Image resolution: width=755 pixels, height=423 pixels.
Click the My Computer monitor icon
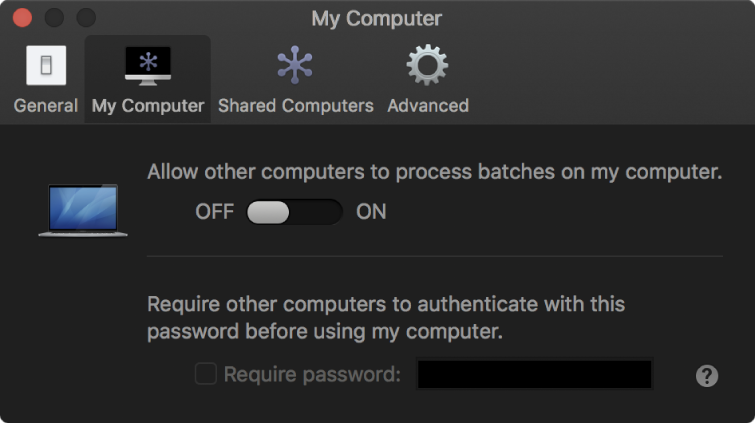click(148, 65)
